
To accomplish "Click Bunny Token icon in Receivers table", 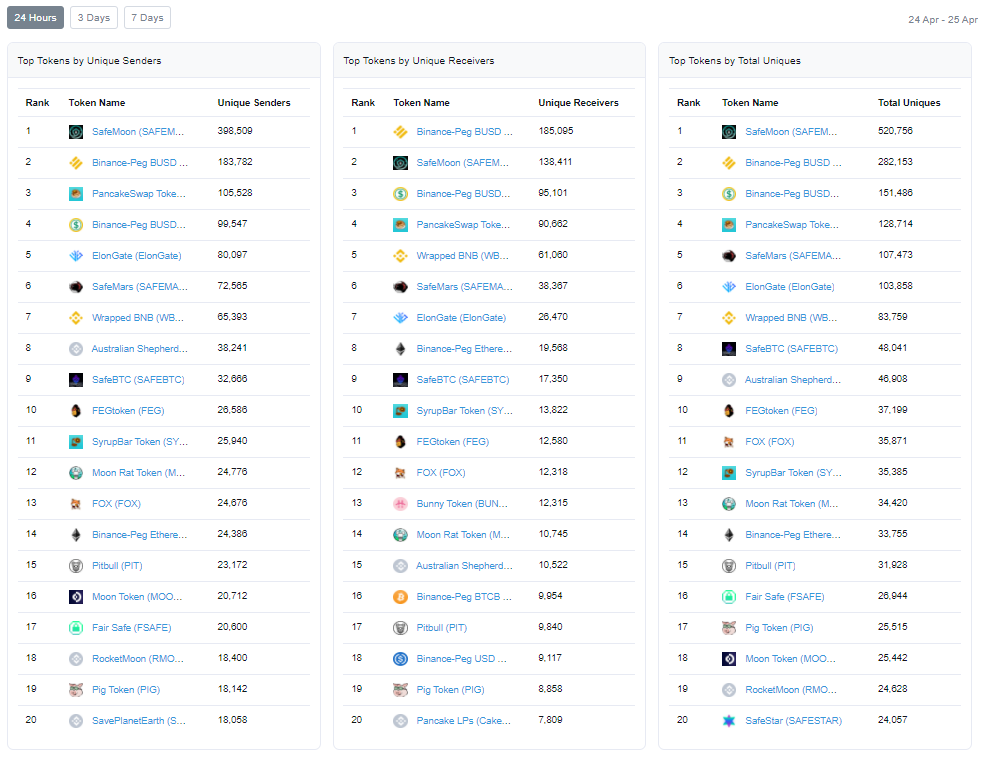I will pos(400,504).
